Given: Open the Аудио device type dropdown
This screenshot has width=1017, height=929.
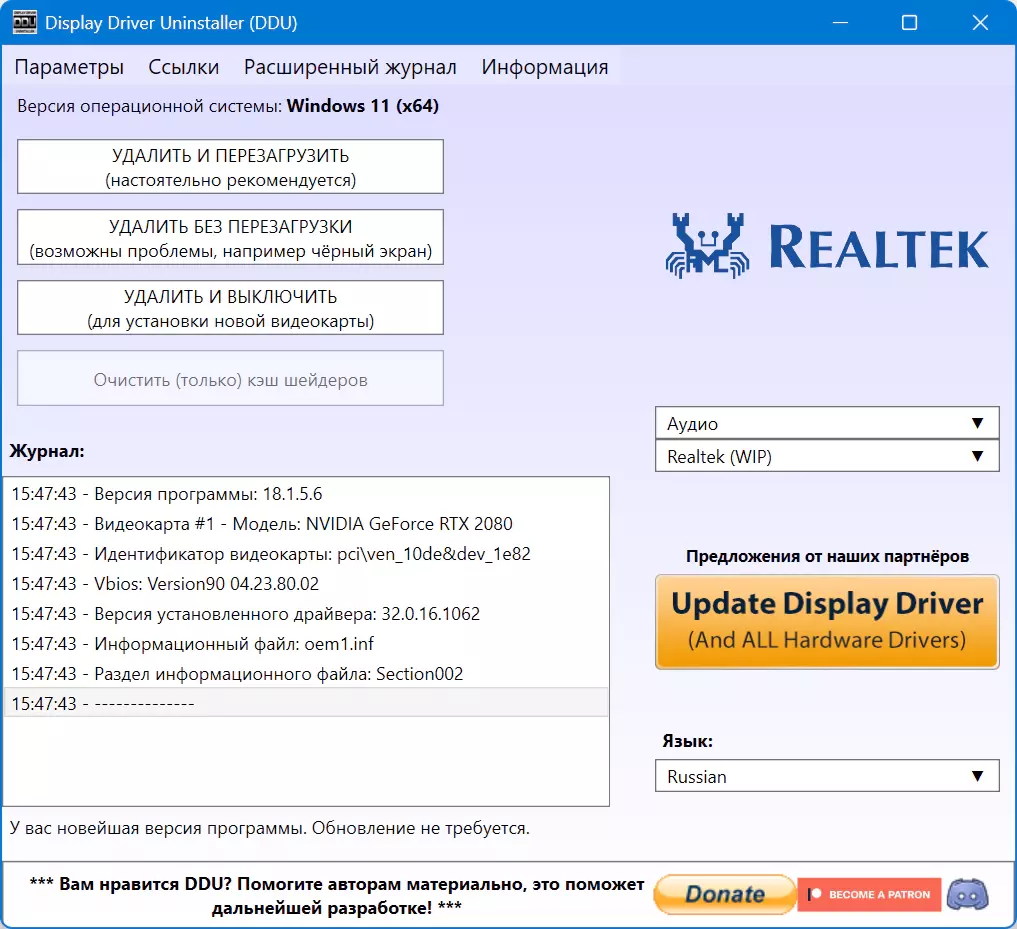Looking at the screenshot, I should coord(827,424).
